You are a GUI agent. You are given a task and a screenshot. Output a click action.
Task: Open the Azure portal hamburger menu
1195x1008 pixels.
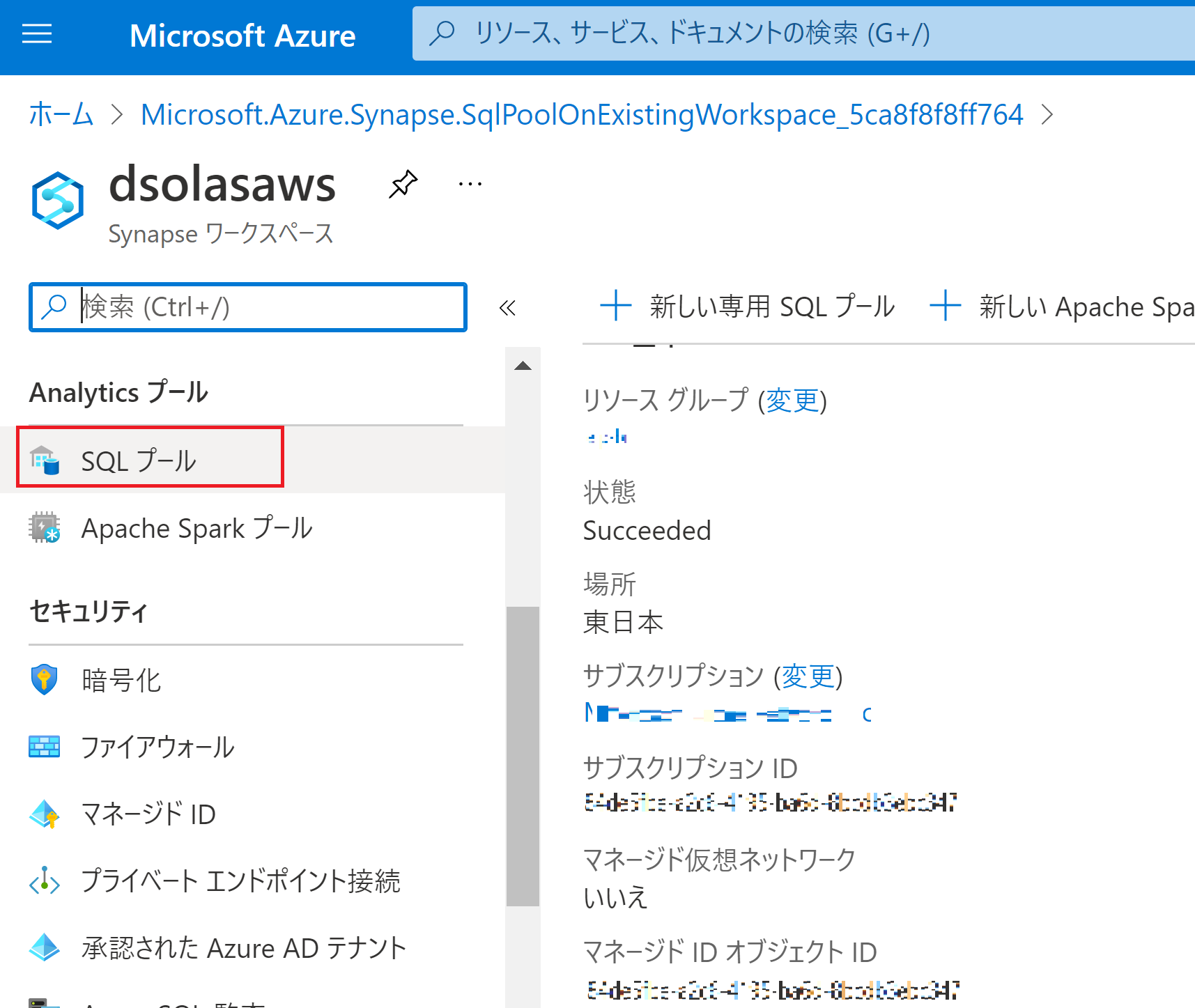pyautogui.click(x=37, y=34)
